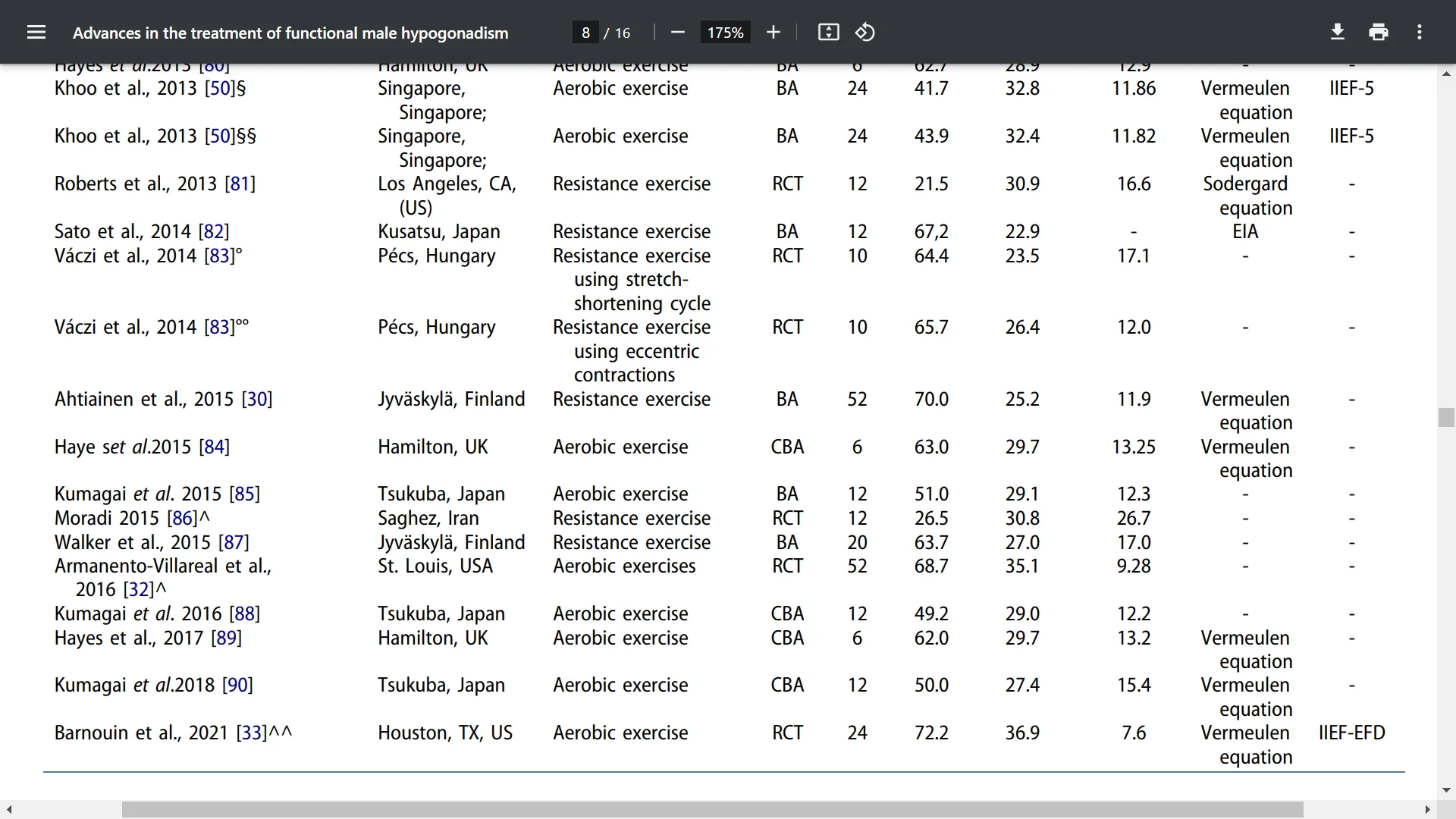Download the PDF file
The height and width of the screenshot is (819, 1456).
[x=1338, y=33]
